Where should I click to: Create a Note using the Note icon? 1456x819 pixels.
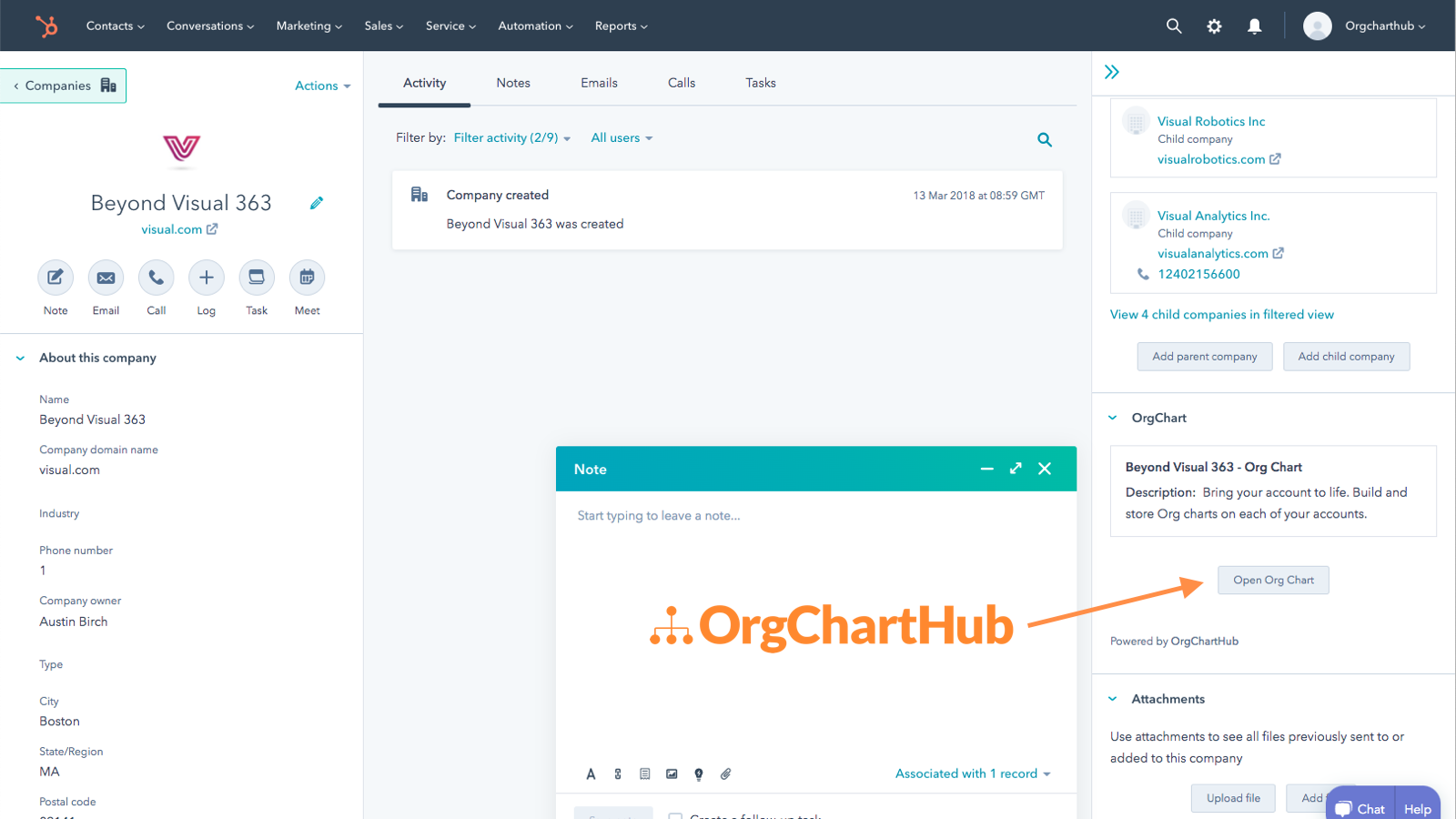[x=55, y=278]
